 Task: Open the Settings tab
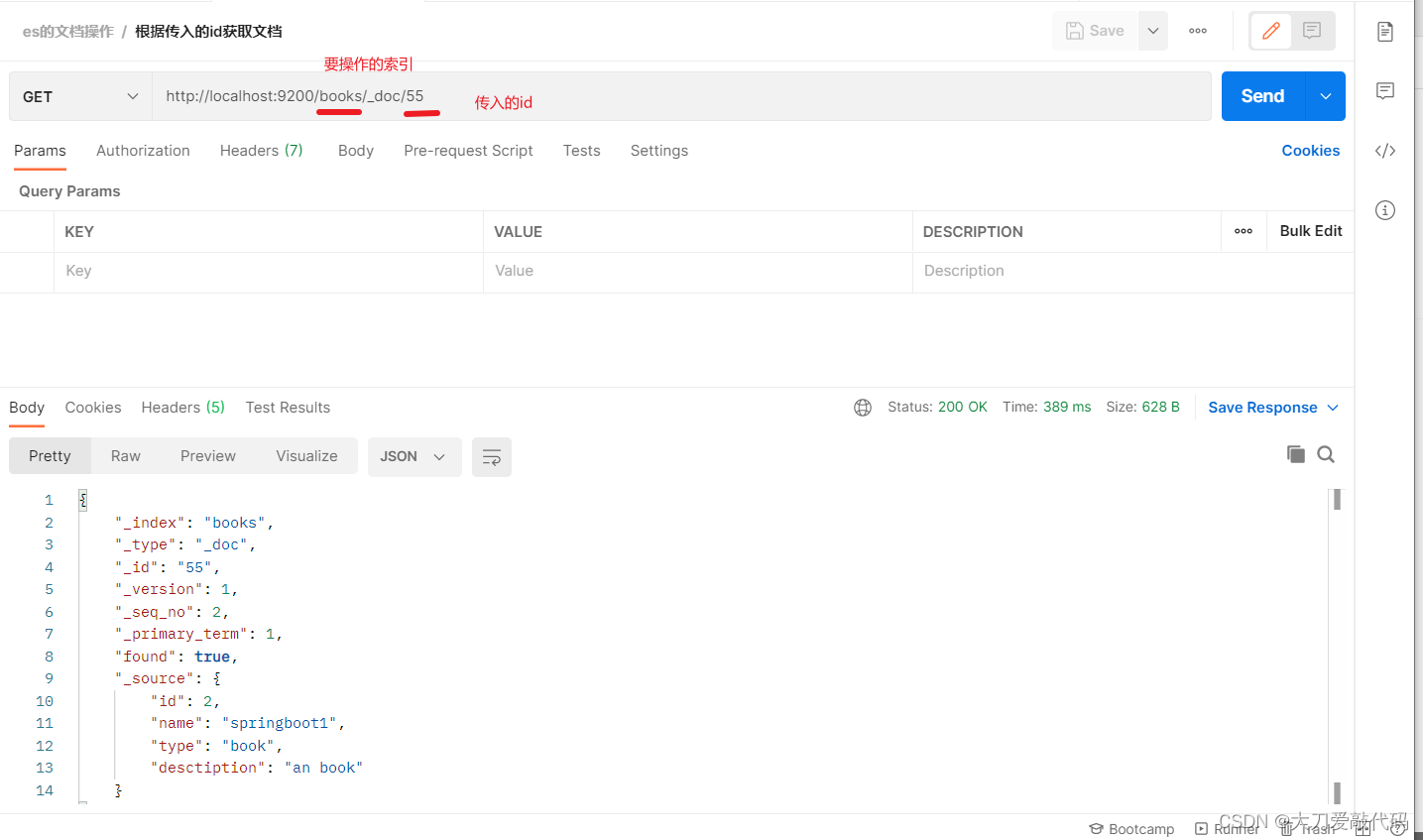tap(659, 151)
